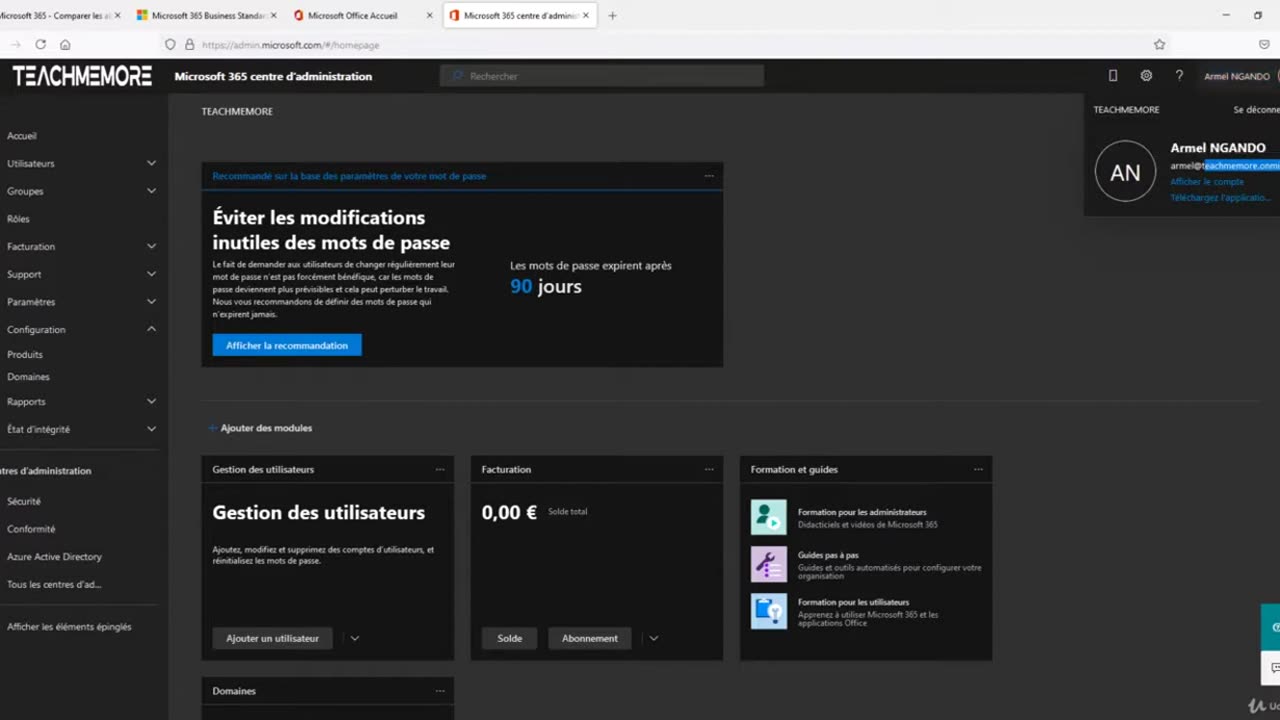The height and width of the screenshot is (720, 1280).
Task: Click the Pocket icon in browser toolbar
Action: (1264, 44)
